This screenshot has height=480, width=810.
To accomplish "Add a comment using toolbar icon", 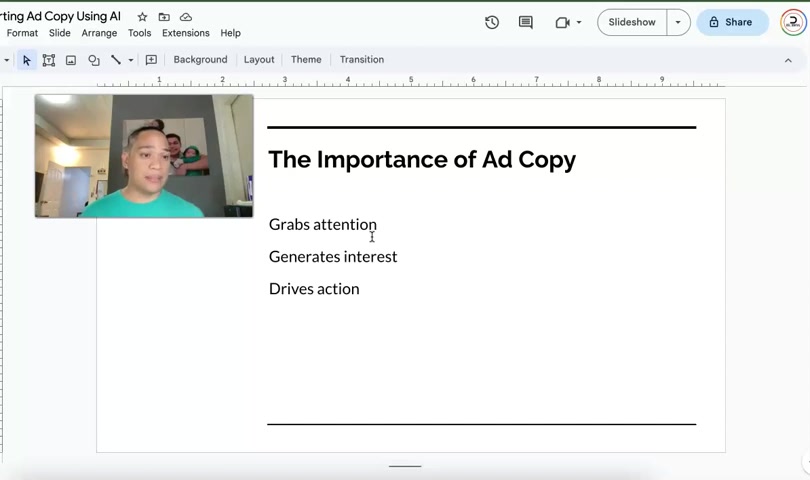I will click(152, 60).
